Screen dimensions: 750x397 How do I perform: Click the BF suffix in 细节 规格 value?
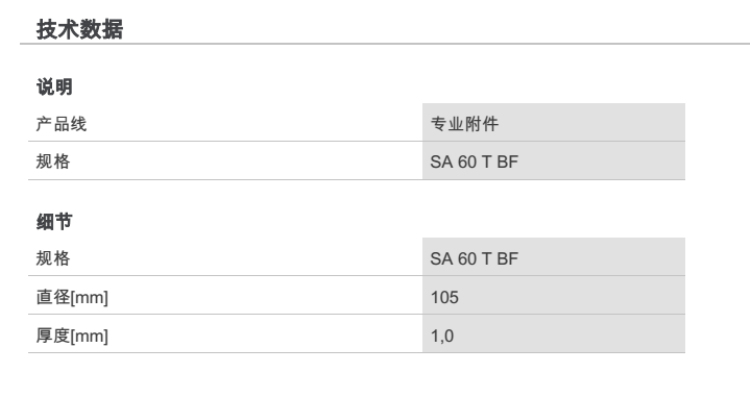click(x=507, y=259)
